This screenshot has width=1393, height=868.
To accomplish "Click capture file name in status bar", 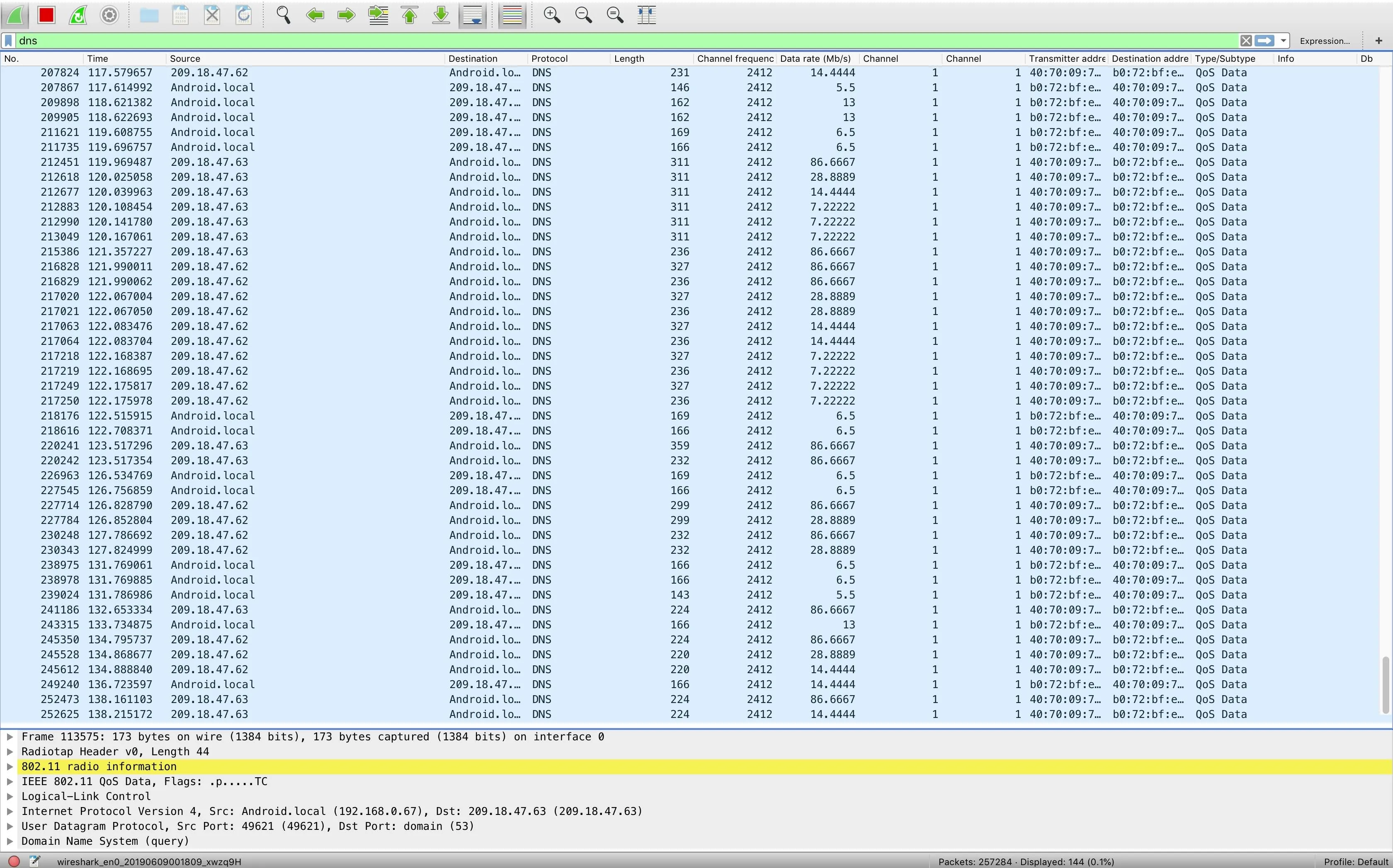I will point(149,862).
